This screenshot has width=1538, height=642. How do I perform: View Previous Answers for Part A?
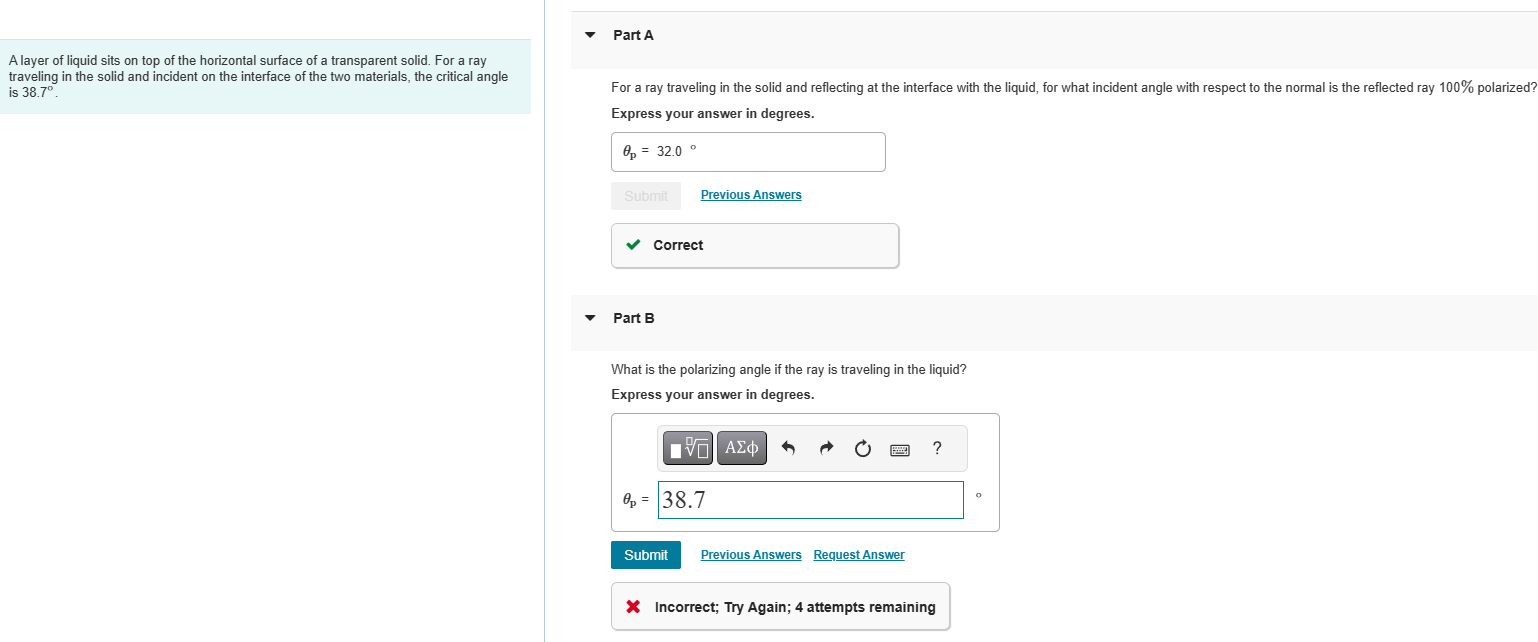[x=751, y=195]
